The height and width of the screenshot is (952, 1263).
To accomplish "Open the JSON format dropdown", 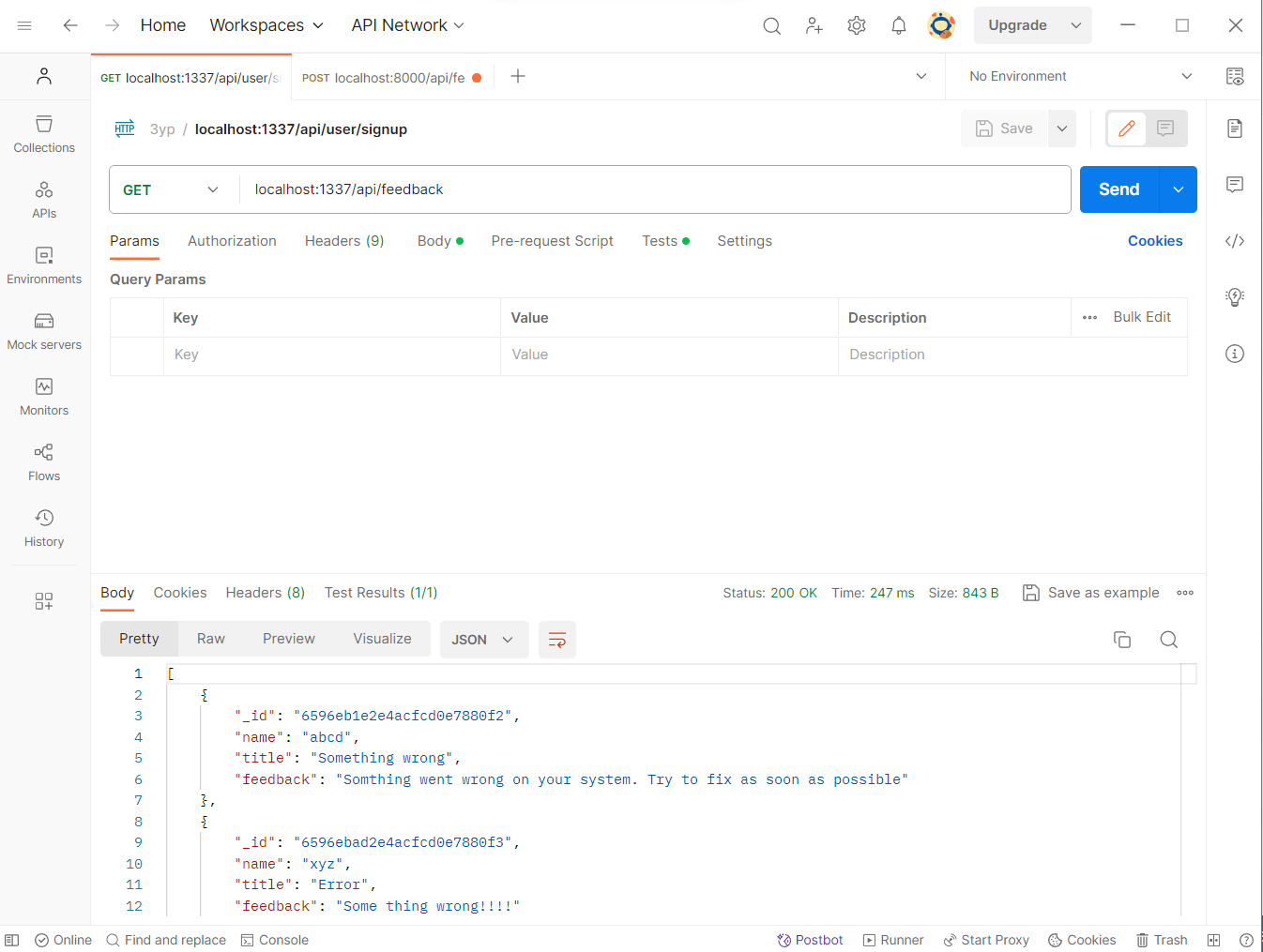I will point(482,640).
